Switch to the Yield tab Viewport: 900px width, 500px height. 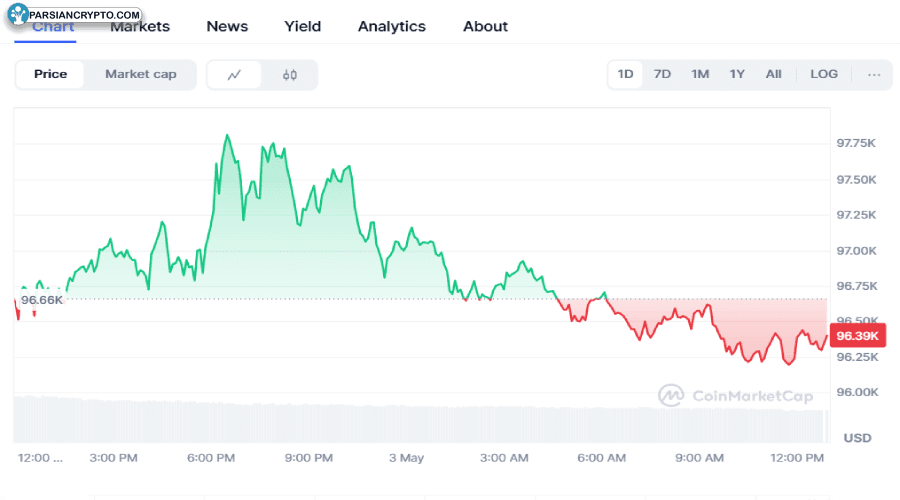302,26
